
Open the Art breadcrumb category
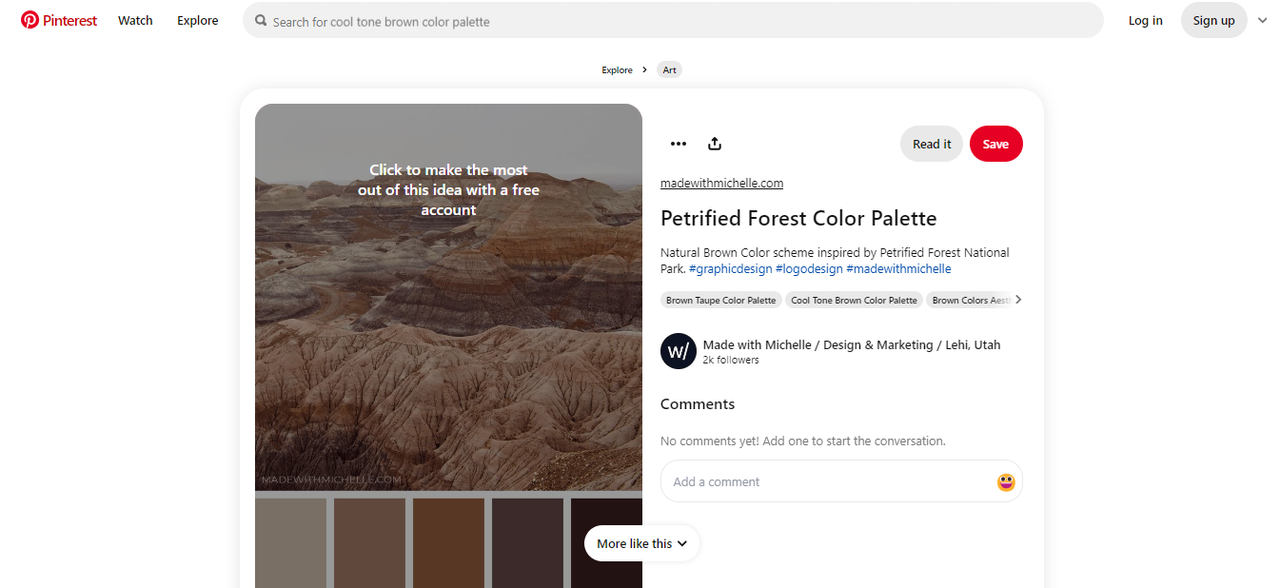click(670, 70)
